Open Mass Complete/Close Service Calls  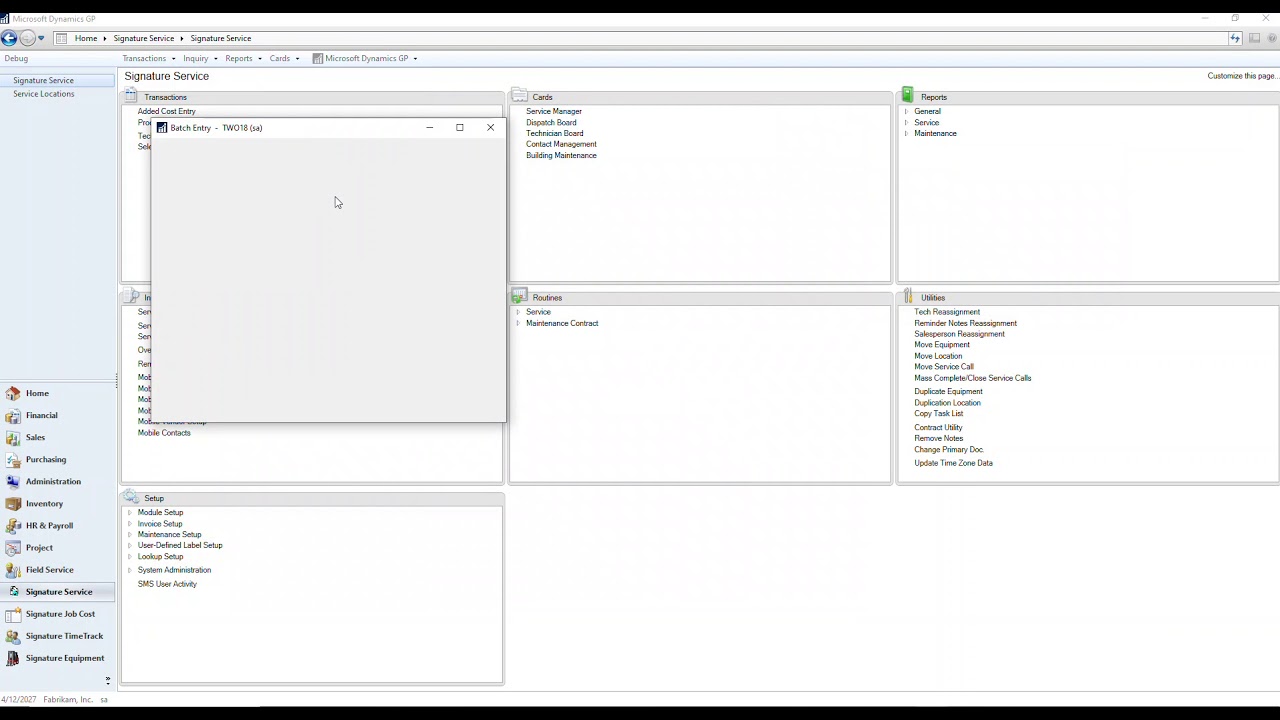973,378
